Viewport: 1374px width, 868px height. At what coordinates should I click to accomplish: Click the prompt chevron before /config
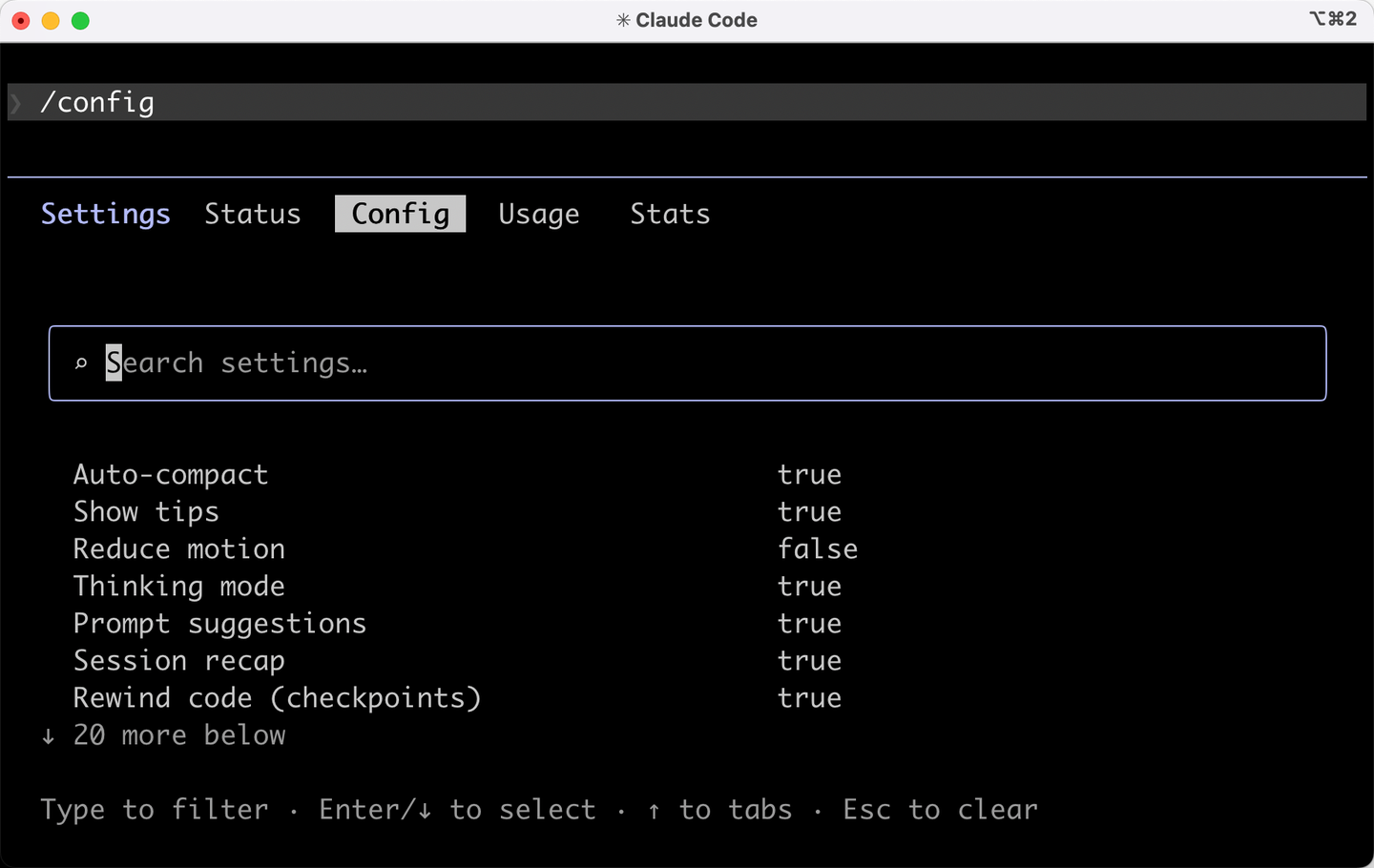tap(16, 102)
